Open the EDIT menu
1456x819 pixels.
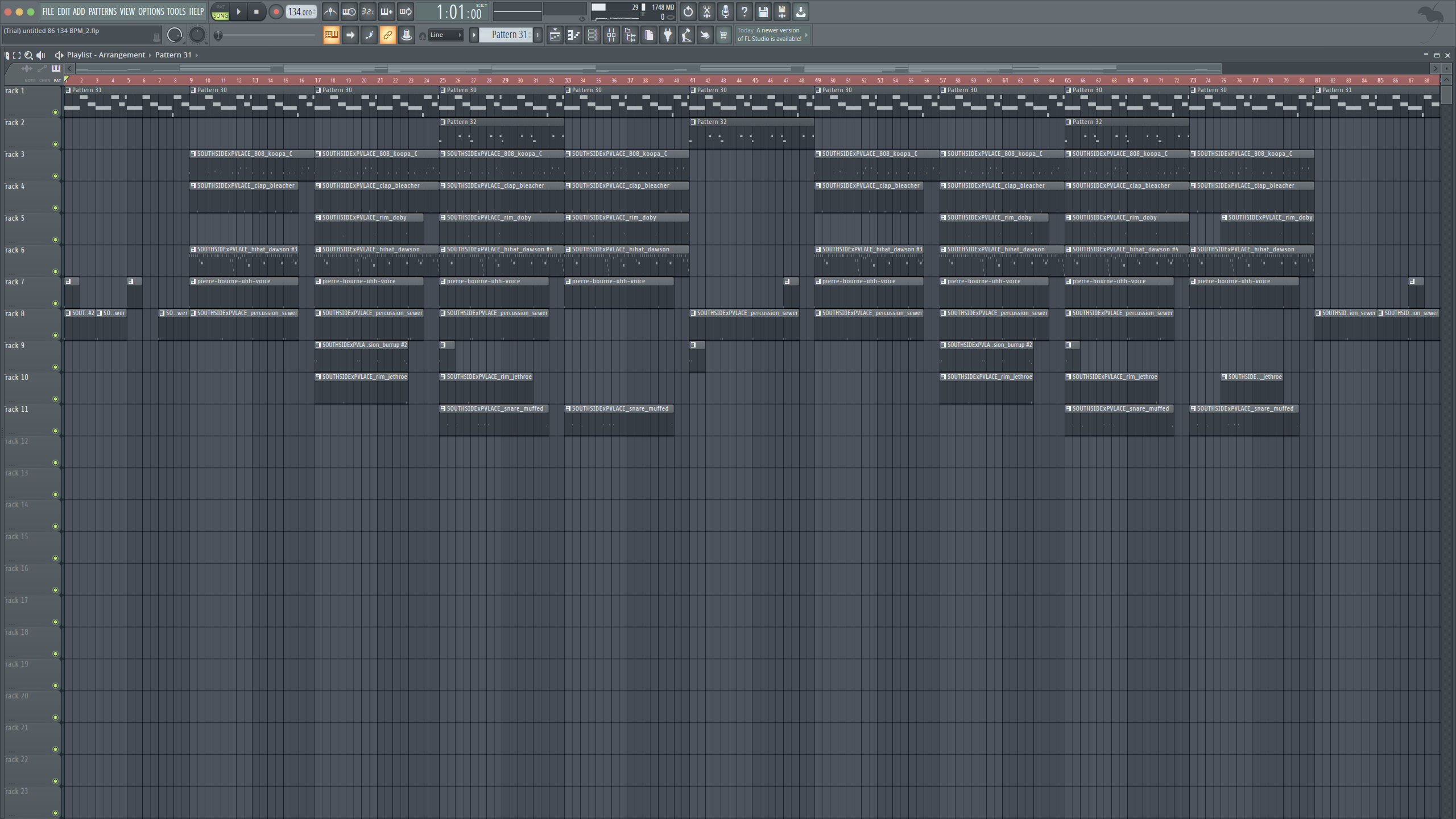point(64,11)
